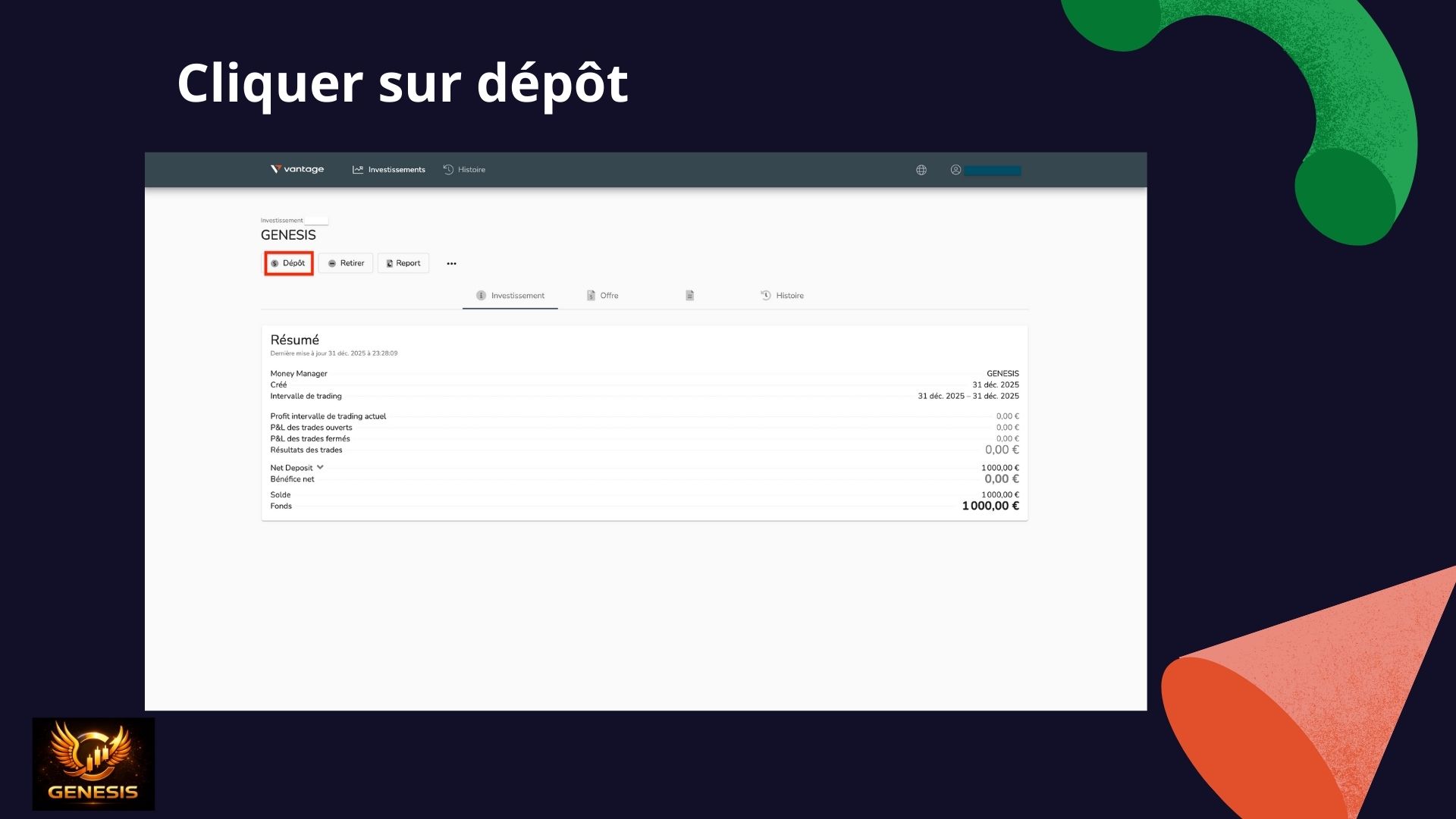Click the unlabeled document tab icon
1456x819 pixels.
tap(689, 296)
